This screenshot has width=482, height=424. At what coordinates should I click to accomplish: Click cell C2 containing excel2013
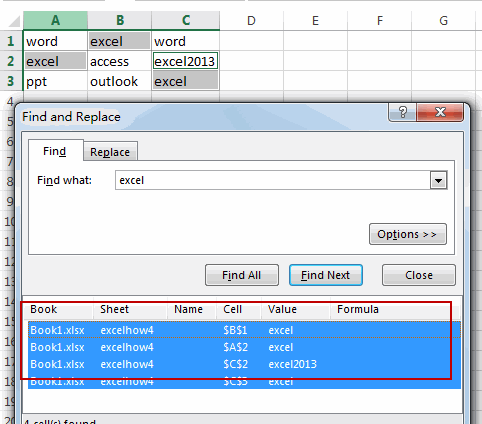[x=186, y=61]
